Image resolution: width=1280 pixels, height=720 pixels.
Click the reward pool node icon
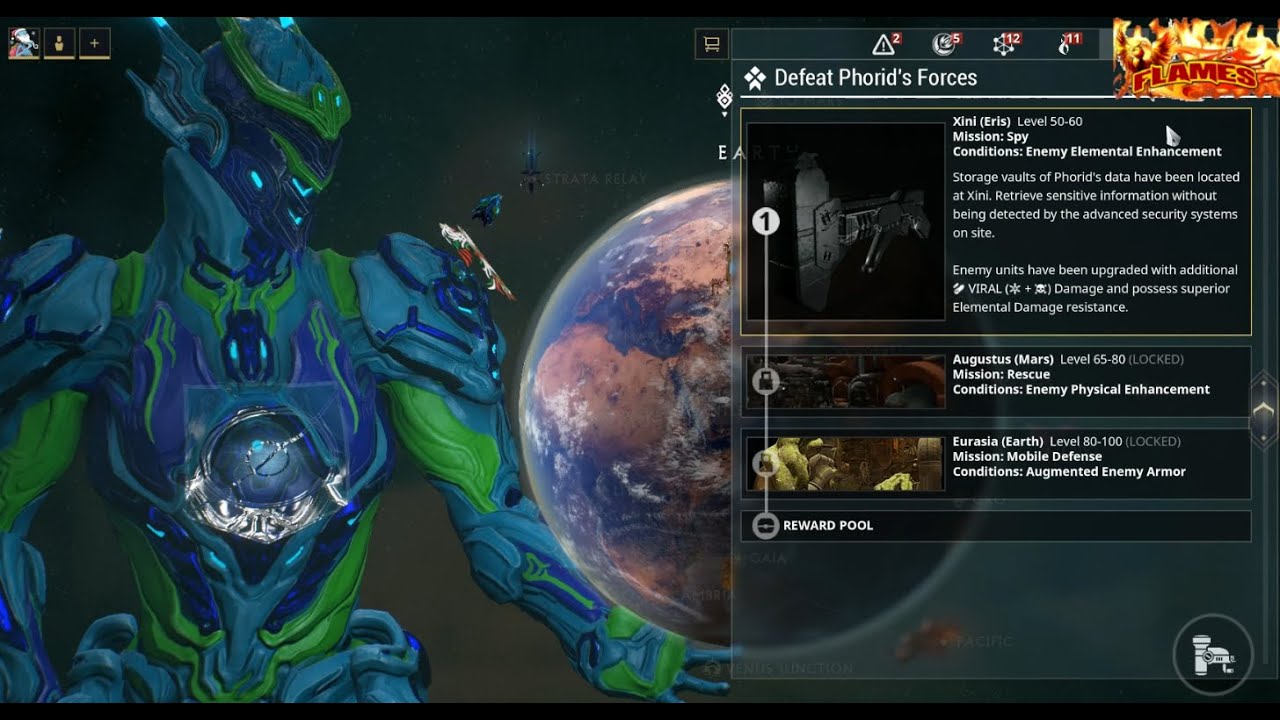pos(766,526)
